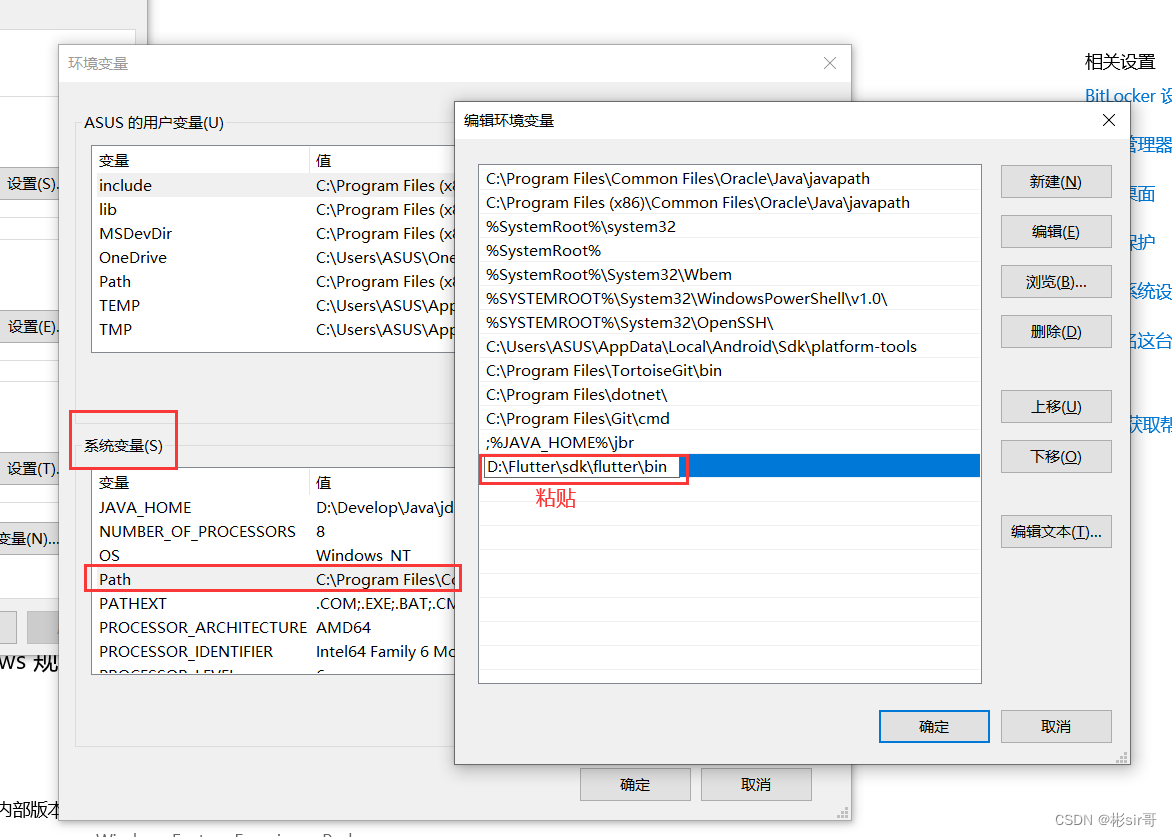Image resolution: width=1172 pixels, height=837 pixels.
Task: Select the OneDrive user variable
Action: click(274, 257)
